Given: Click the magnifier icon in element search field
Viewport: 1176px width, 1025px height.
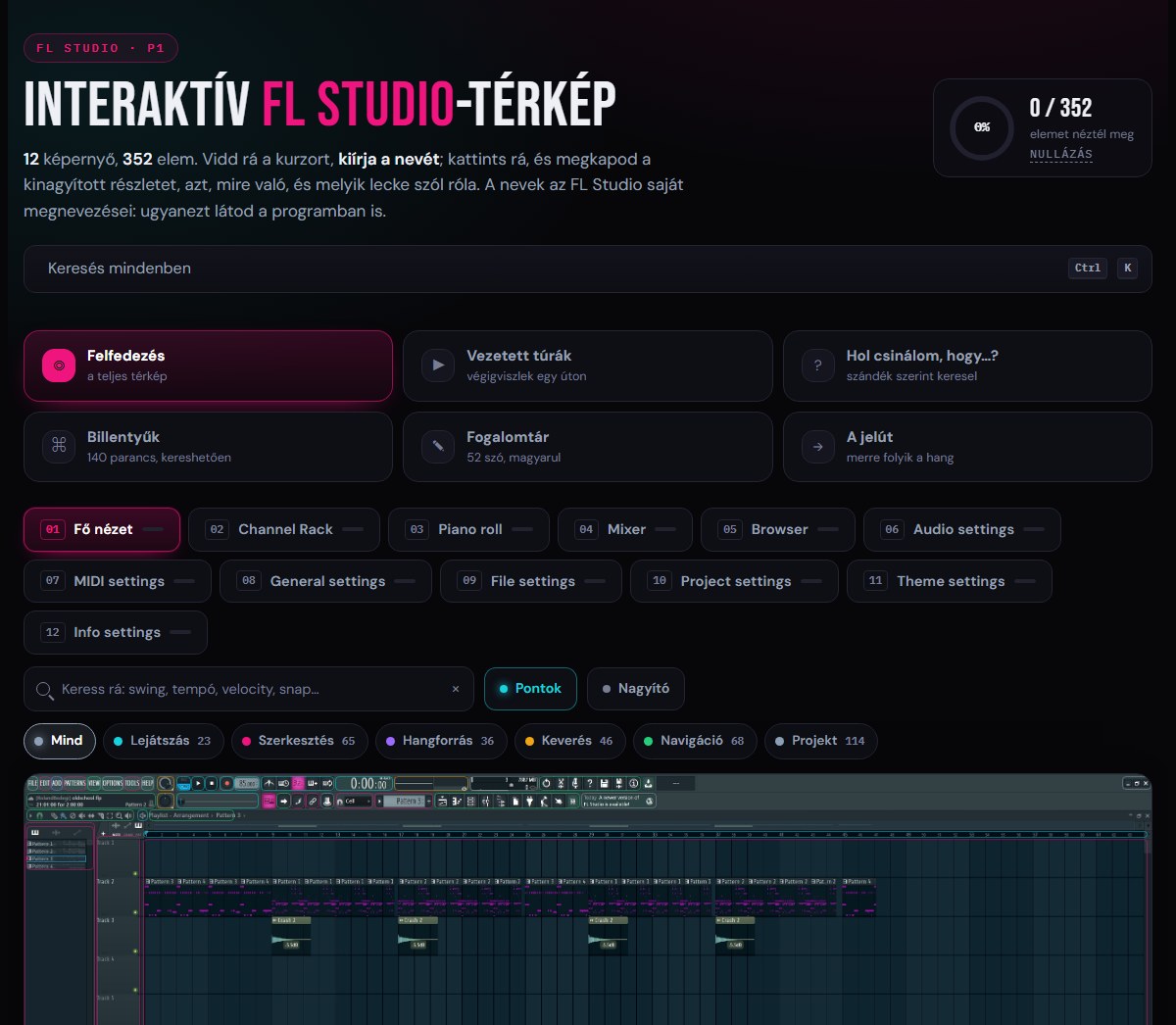Looking at the screenshot, I should (45, 690).
